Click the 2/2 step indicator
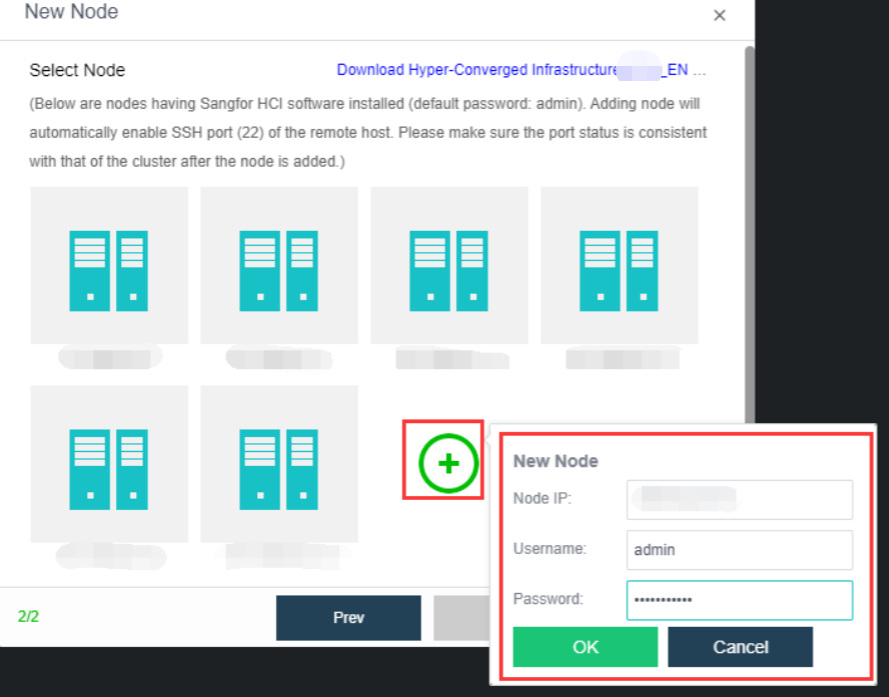Viewport: 889px width, 697px height. coord(28,616)
